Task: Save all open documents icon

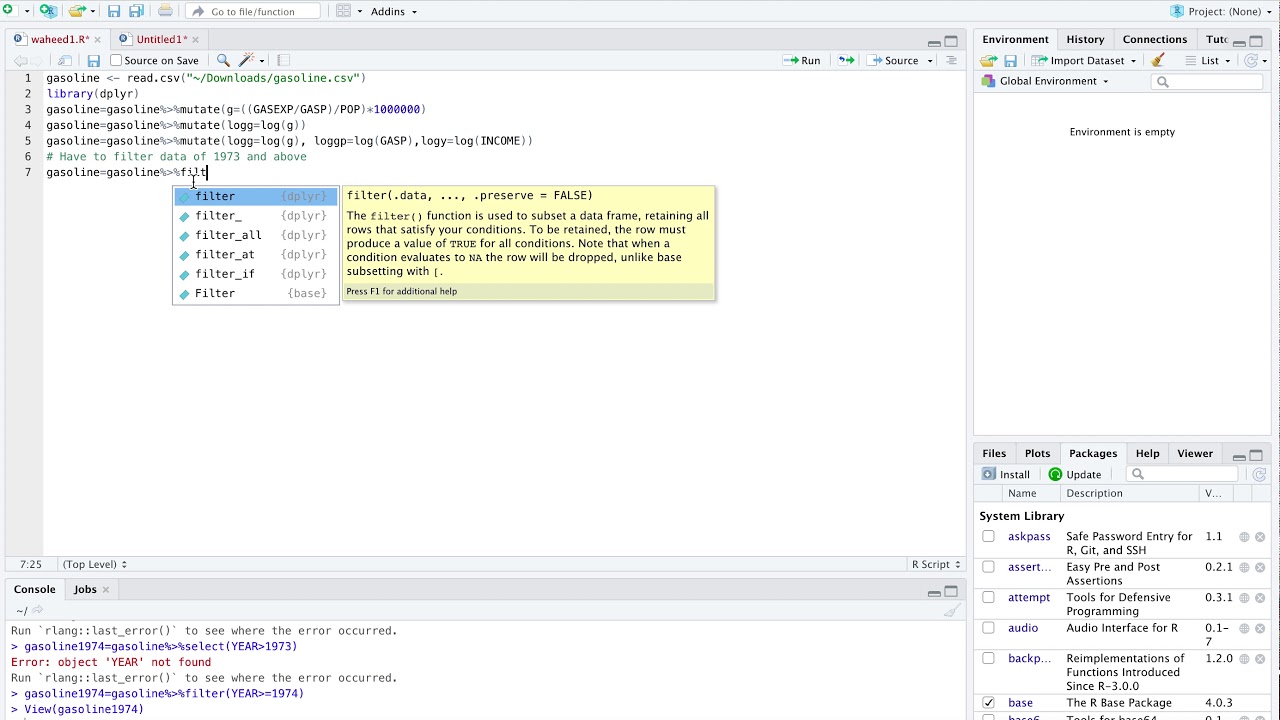Action: pyautogui.click(x=136, y=11)
